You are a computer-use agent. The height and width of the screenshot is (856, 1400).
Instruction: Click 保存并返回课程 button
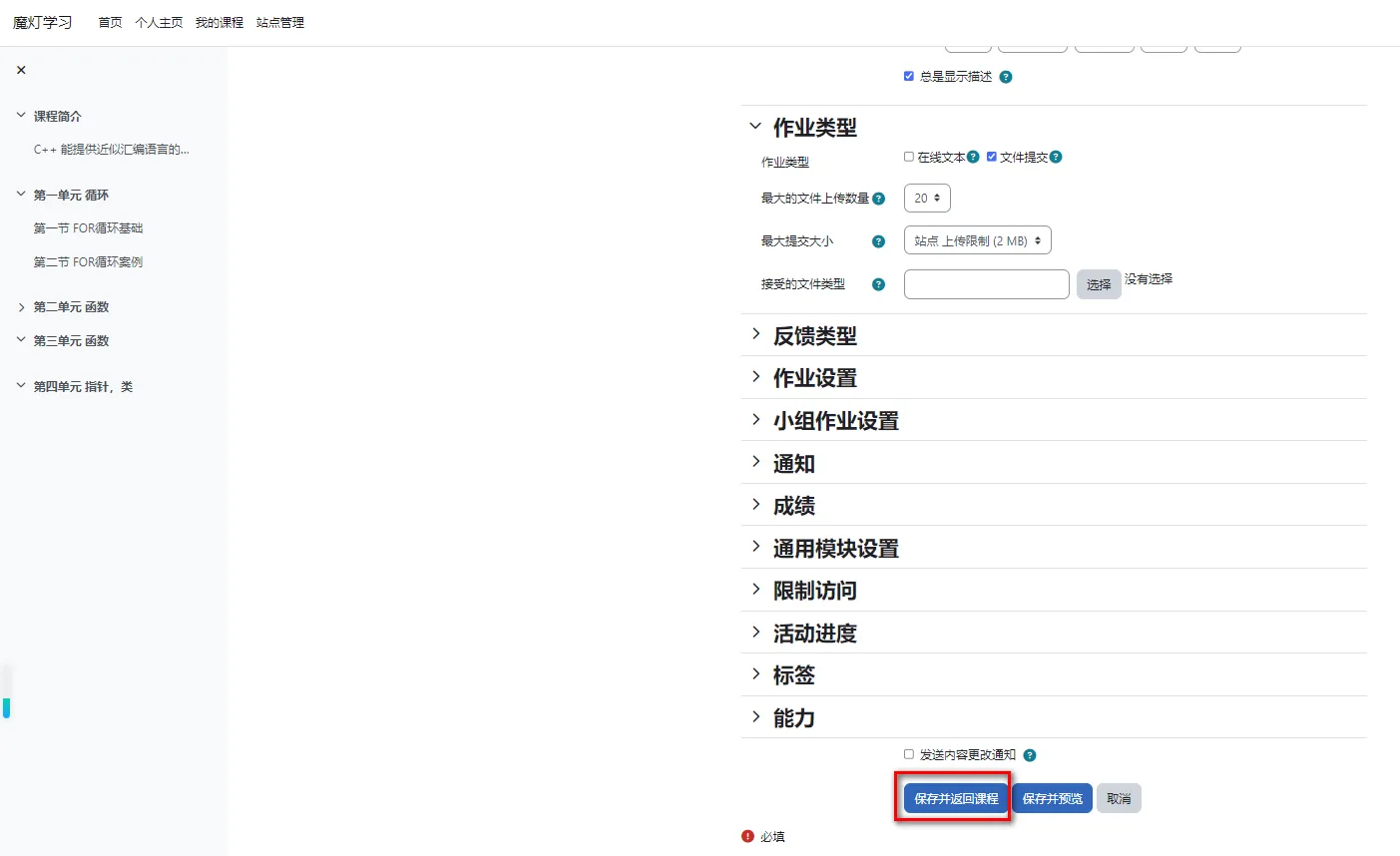pyautogui.click(x=956, y=798)
